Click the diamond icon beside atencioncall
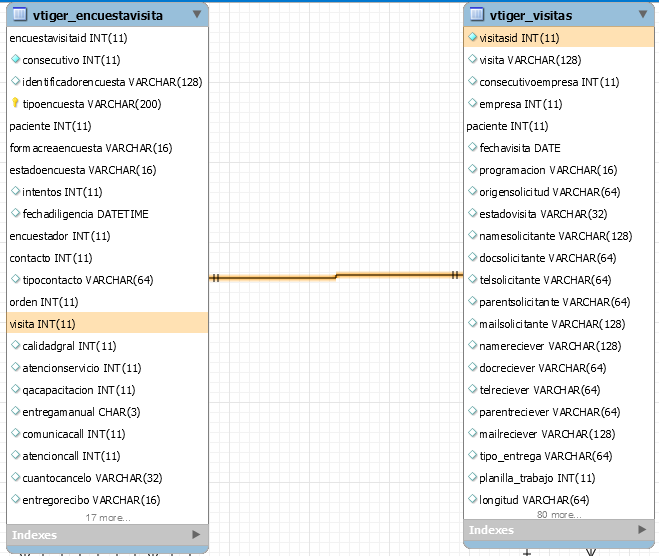 (16, 455)
